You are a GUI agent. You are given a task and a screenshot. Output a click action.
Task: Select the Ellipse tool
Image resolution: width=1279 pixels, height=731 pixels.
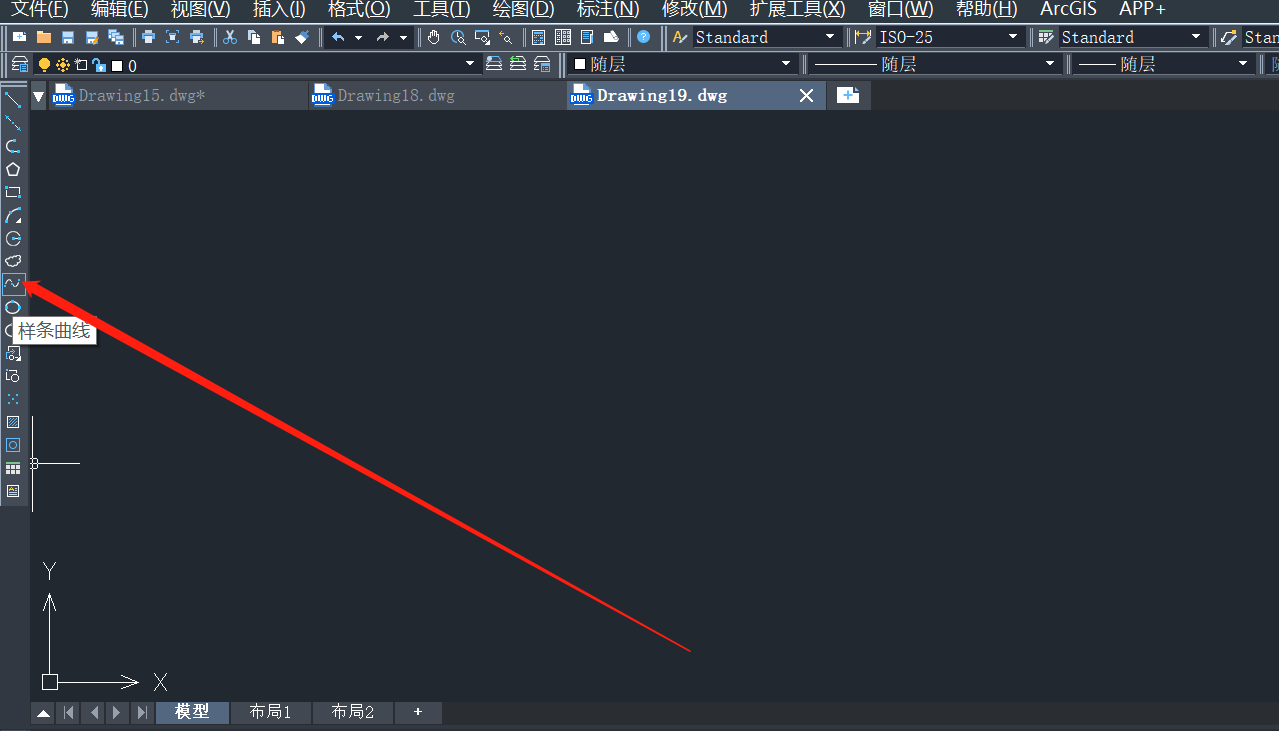pos(13,307)
